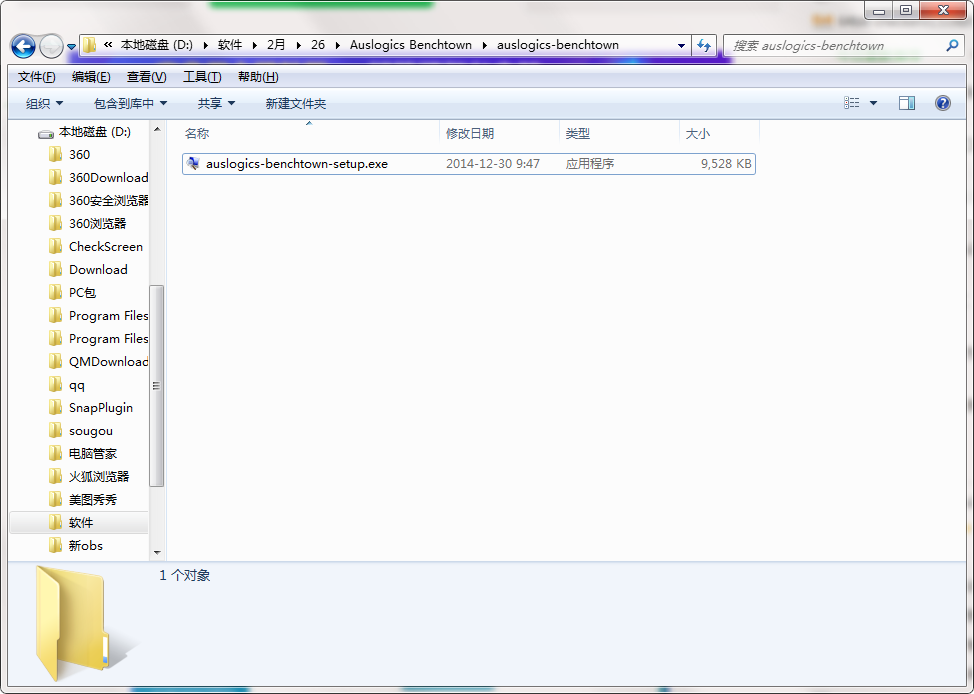This screenshot has height=694, width=974.
Task: Click the navigation pane scroll up arrow
Action: 157,129
